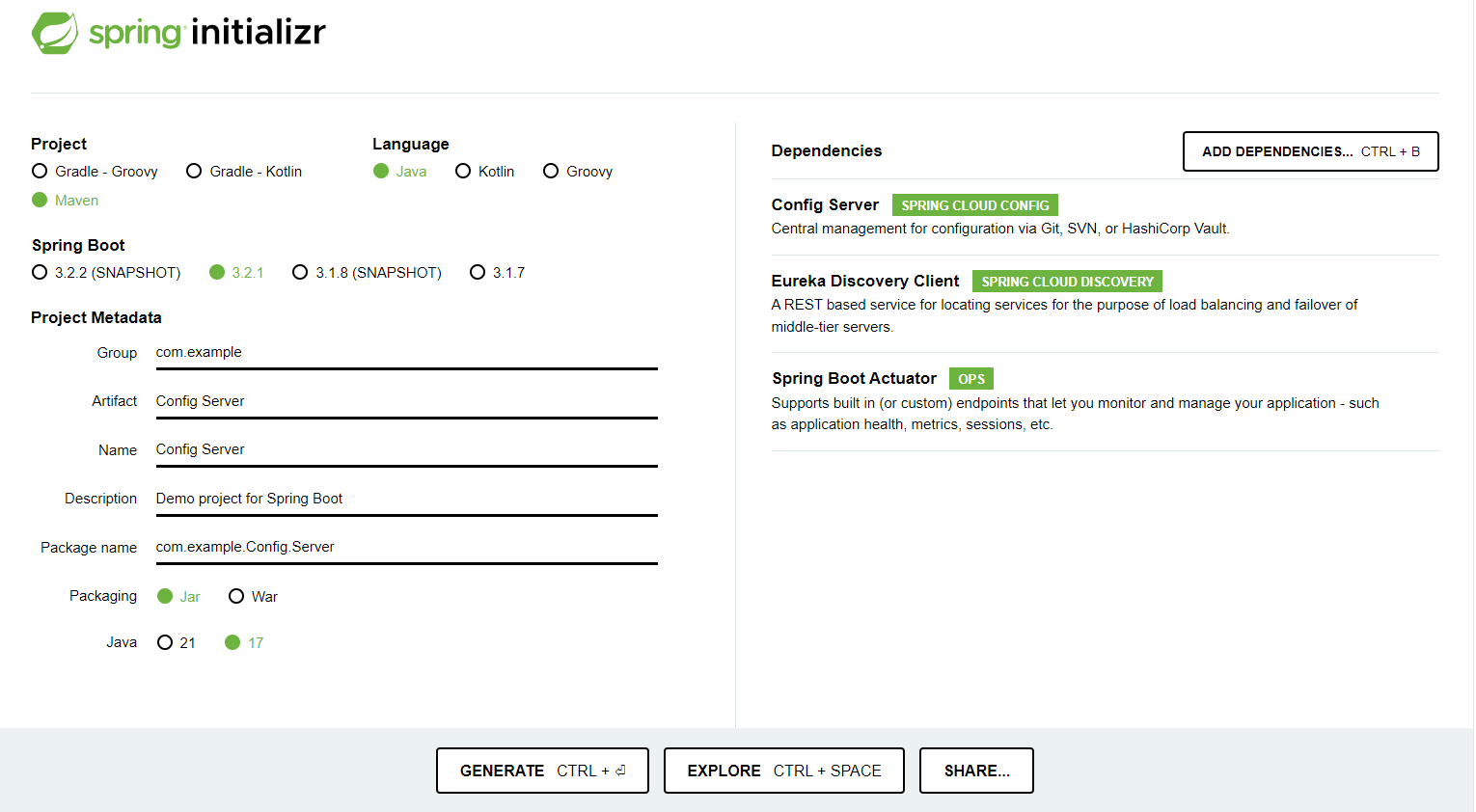This screenshot has width=1476, height=812.
Task: Set packaging to War
Action: pyautogui.click(x=236, y=597)
